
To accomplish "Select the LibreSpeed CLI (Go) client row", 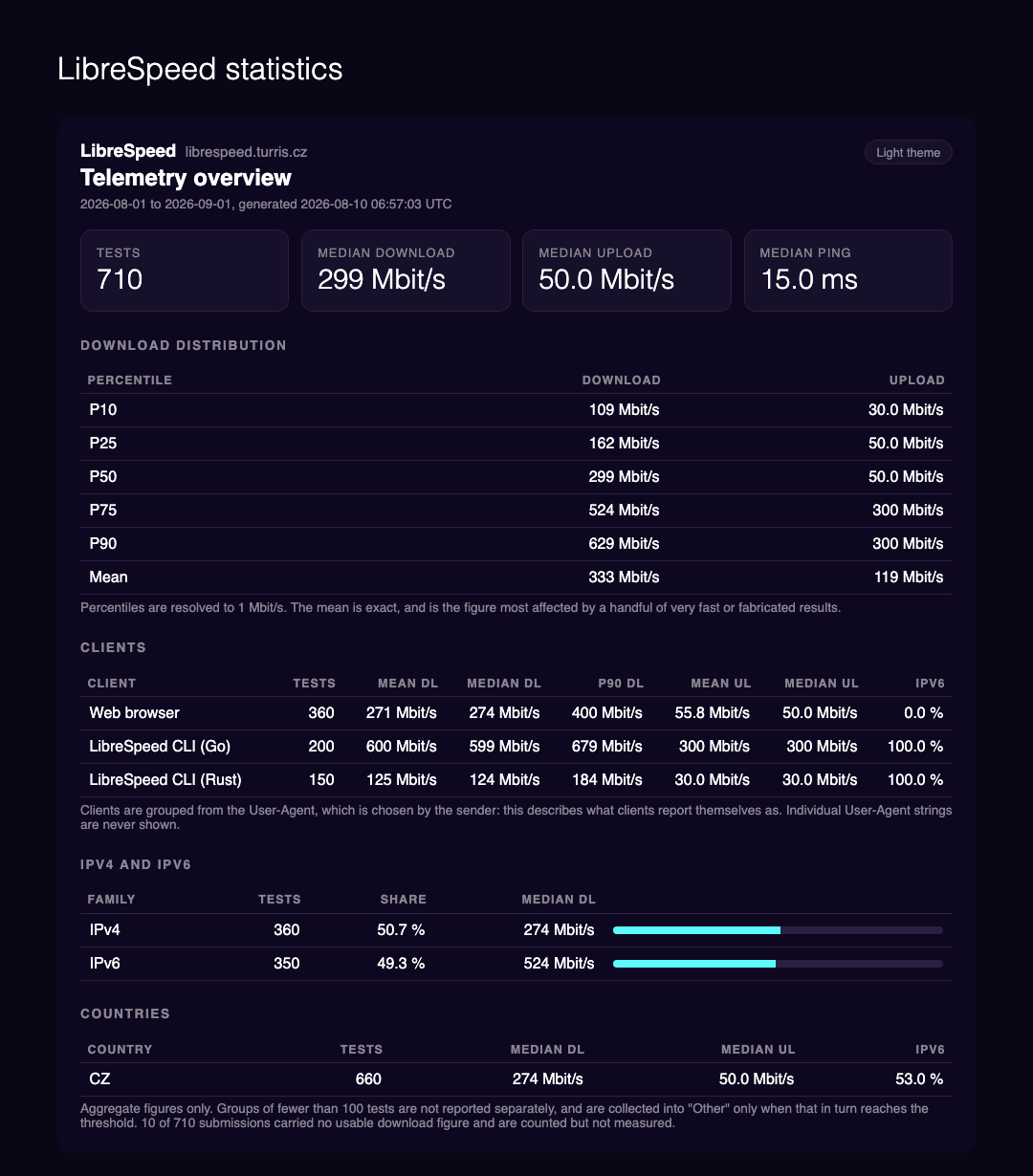I will click(516, 747).
